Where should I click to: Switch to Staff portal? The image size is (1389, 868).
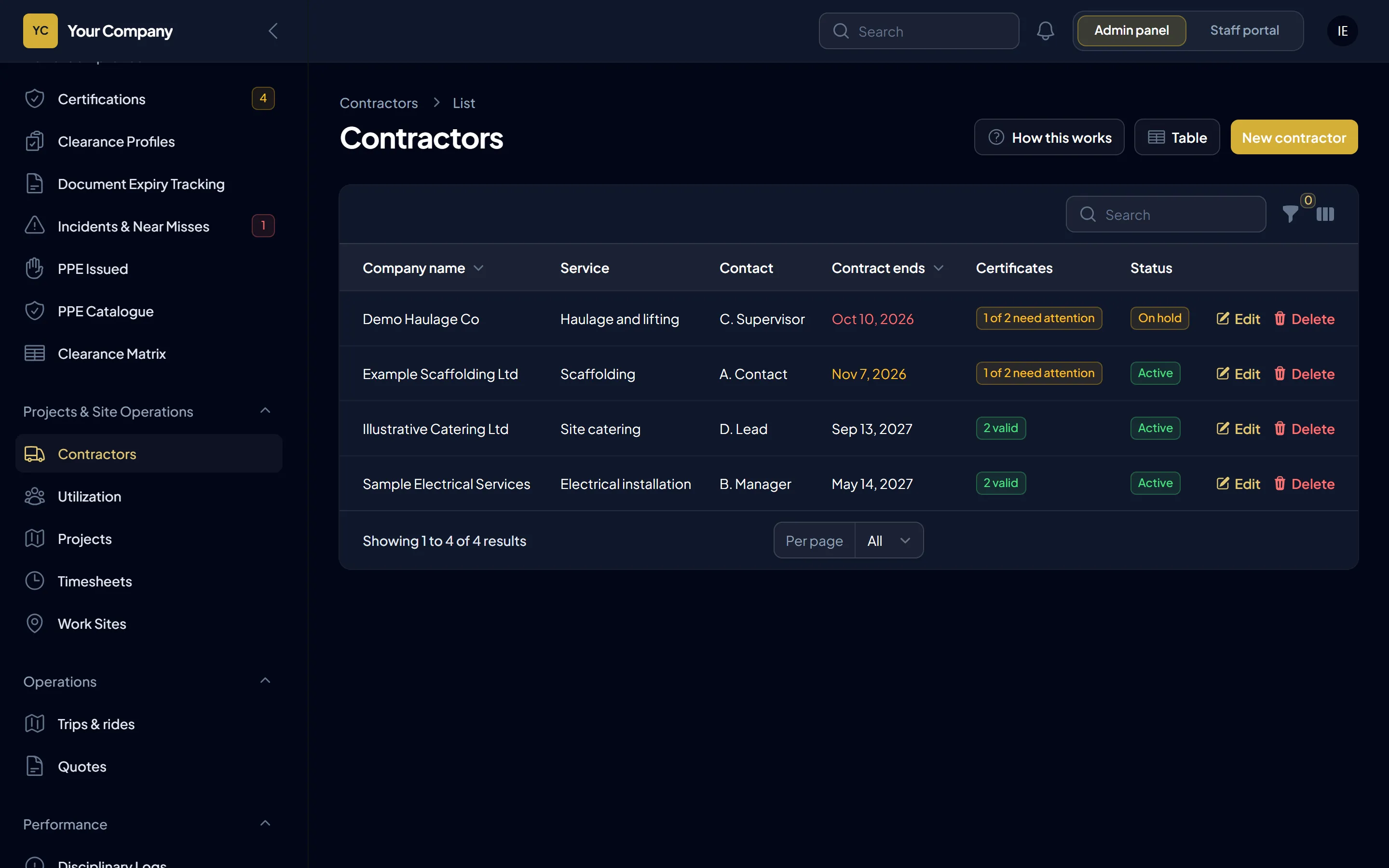point(1244,30)
